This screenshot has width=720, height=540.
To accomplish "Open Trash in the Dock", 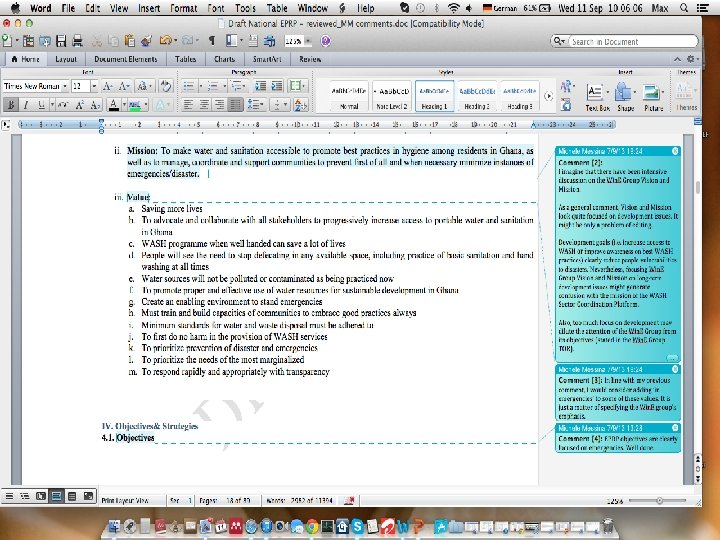I will click(x=608, y=526).
